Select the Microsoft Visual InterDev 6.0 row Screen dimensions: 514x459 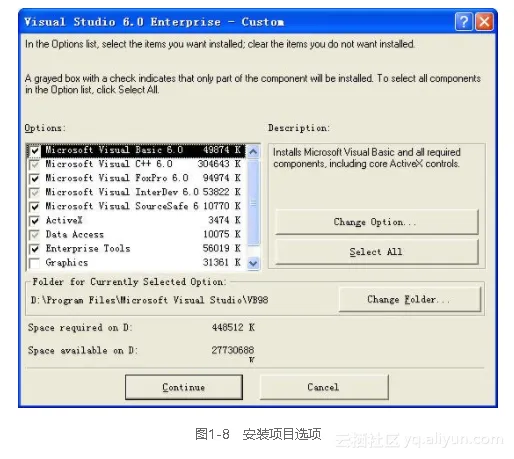[137, 192]
